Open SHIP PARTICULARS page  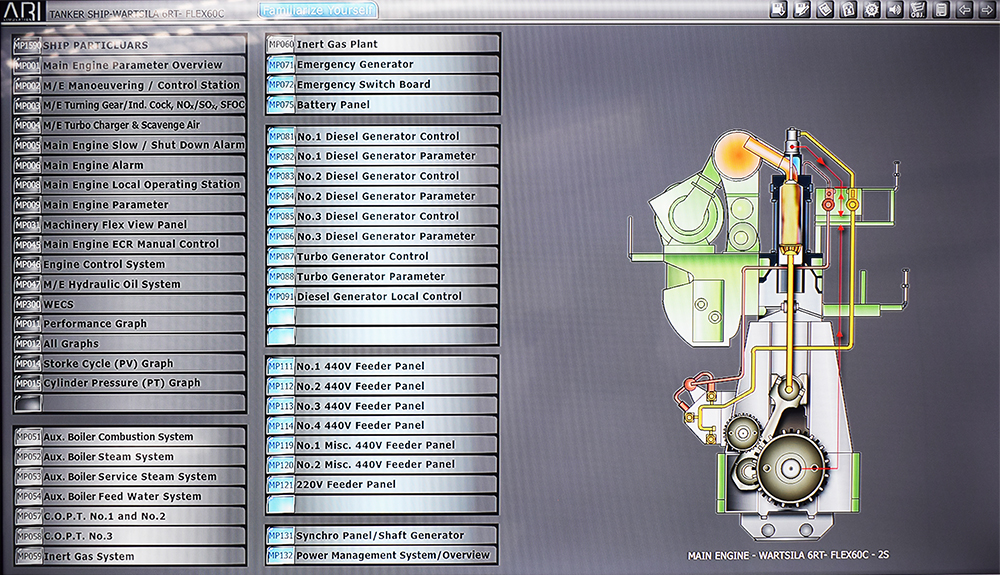coord(129,45)
